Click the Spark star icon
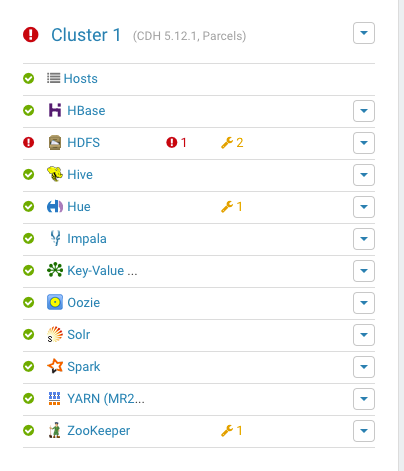 55,366
